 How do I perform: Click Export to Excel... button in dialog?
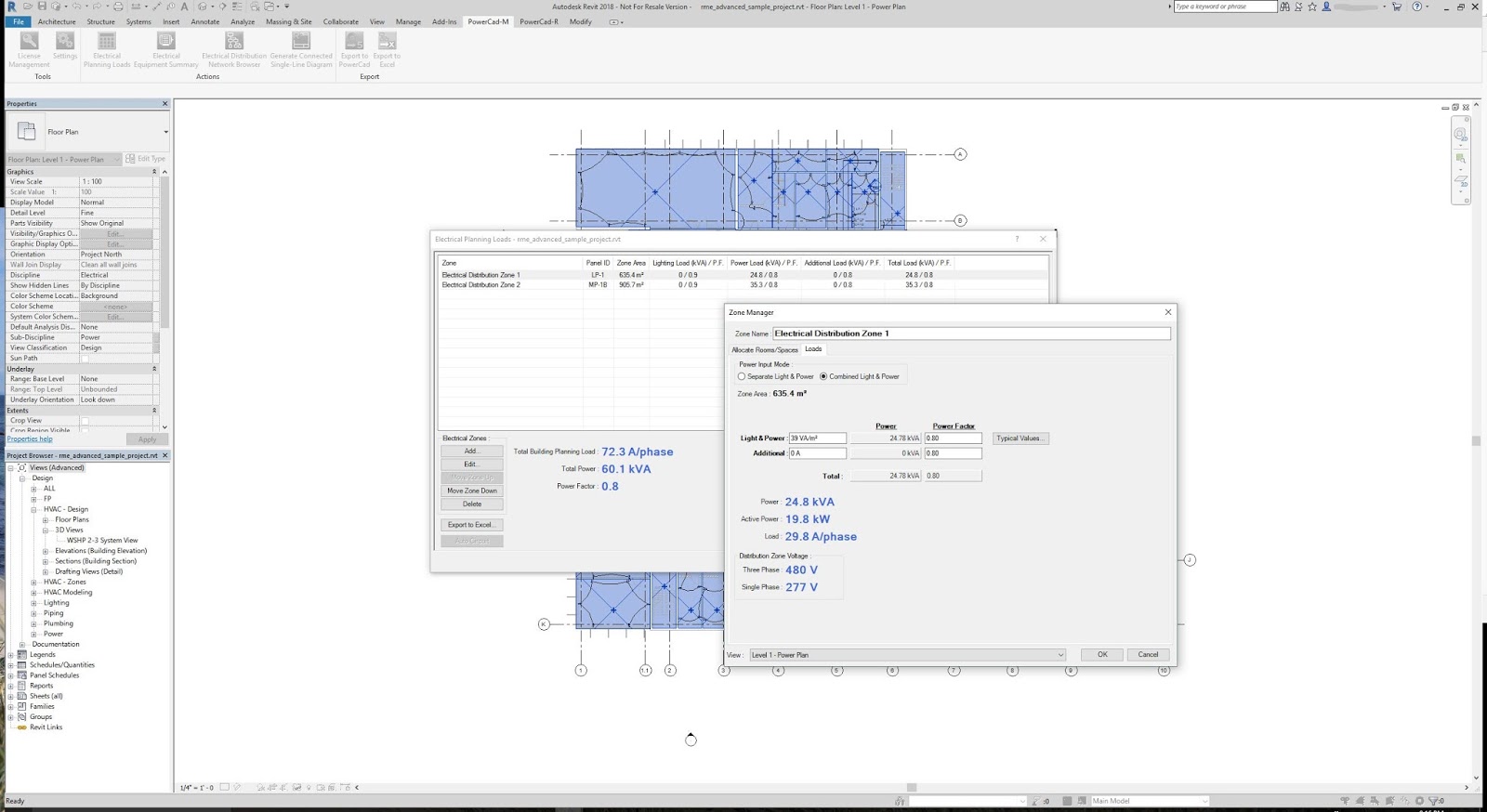pyautogui.click(x=472, y=525)
